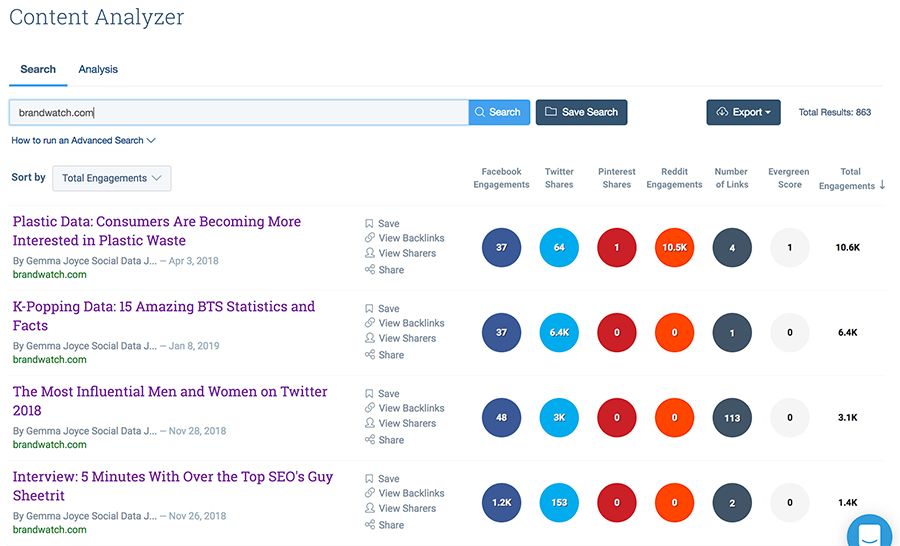Click the search field containing brandwatch.com
Viewport: 900px width, 546px height.
pyautogui.click(x=238, y=112)
